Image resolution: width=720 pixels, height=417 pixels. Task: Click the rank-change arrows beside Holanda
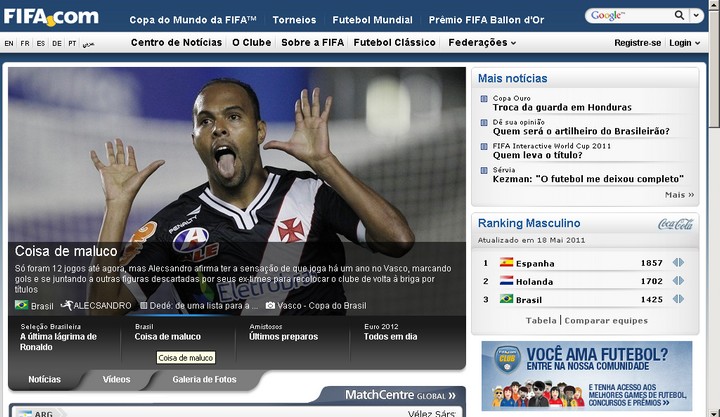click(678, 281)
